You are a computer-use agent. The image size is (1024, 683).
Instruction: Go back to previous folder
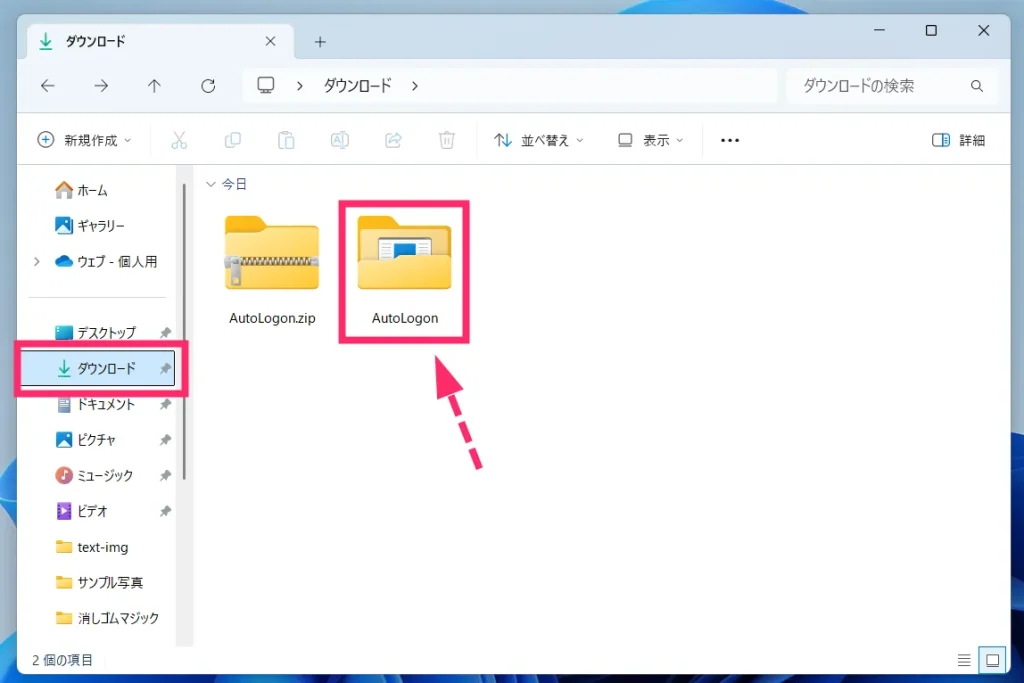(x=48, y=86)
